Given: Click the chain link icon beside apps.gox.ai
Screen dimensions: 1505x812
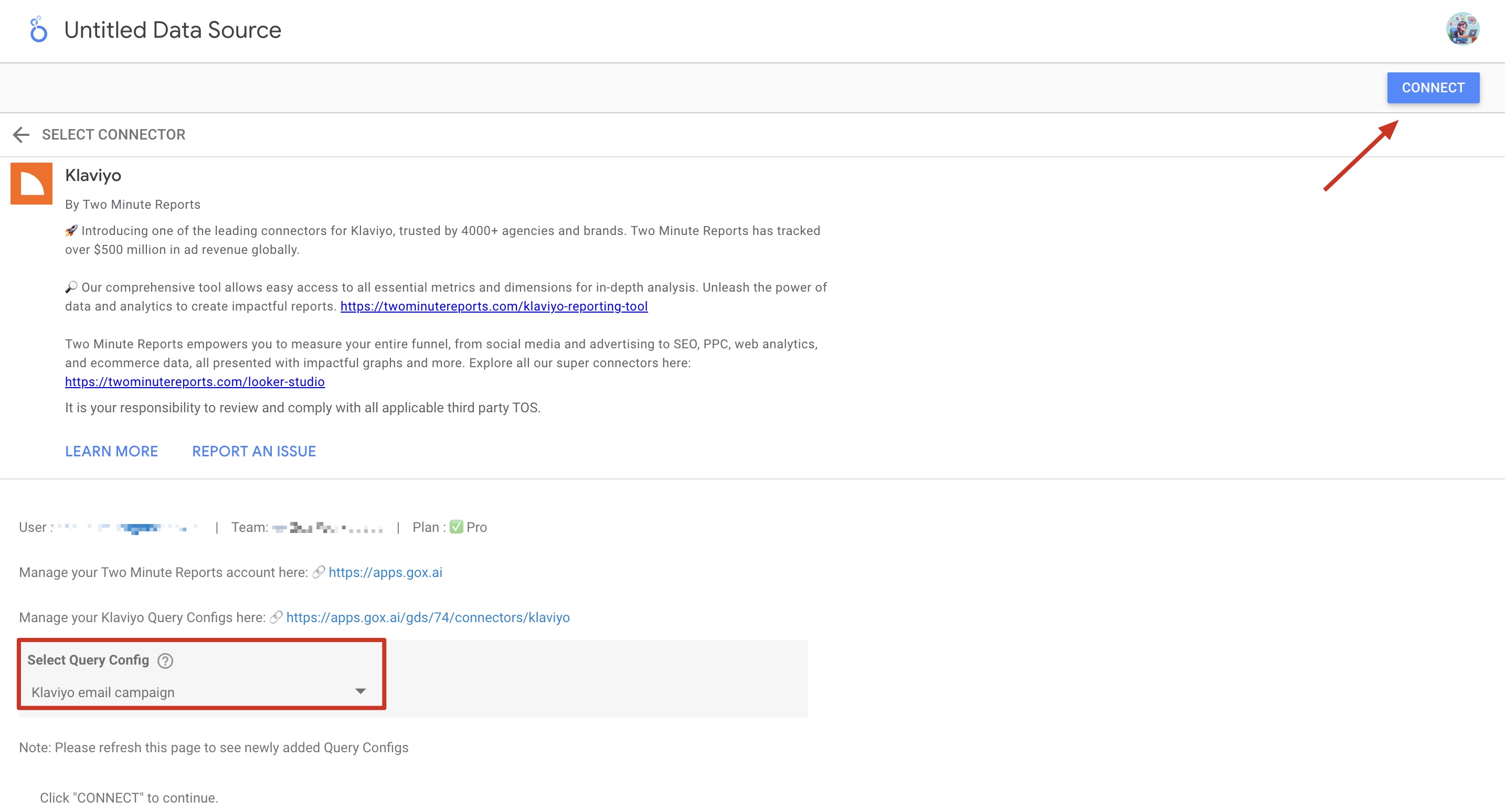Looking at the screenshot, I should click(319, 572).
